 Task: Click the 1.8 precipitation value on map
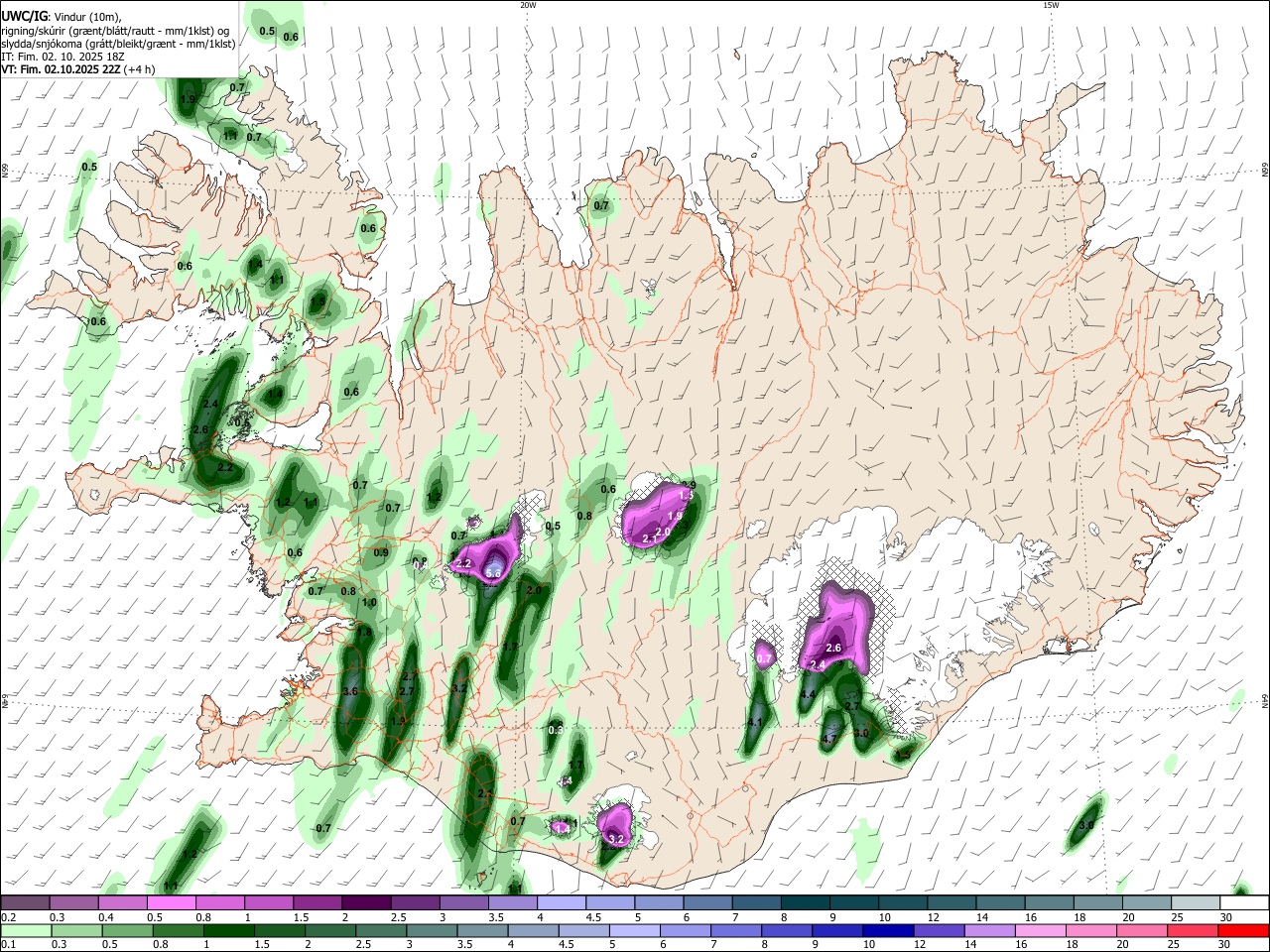[364, 633]
